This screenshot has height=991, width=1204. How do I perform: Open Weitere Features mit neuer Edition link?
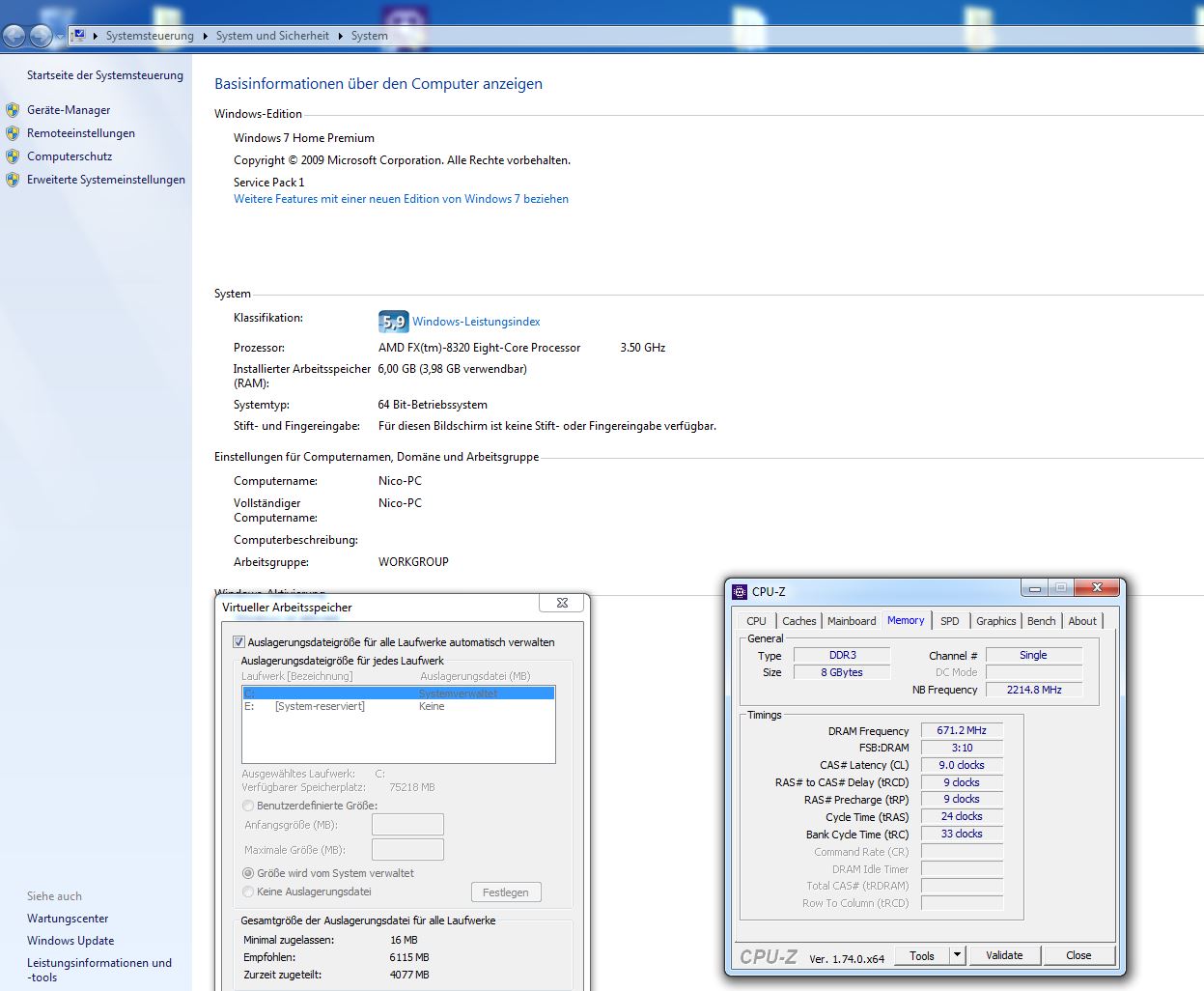401,199
